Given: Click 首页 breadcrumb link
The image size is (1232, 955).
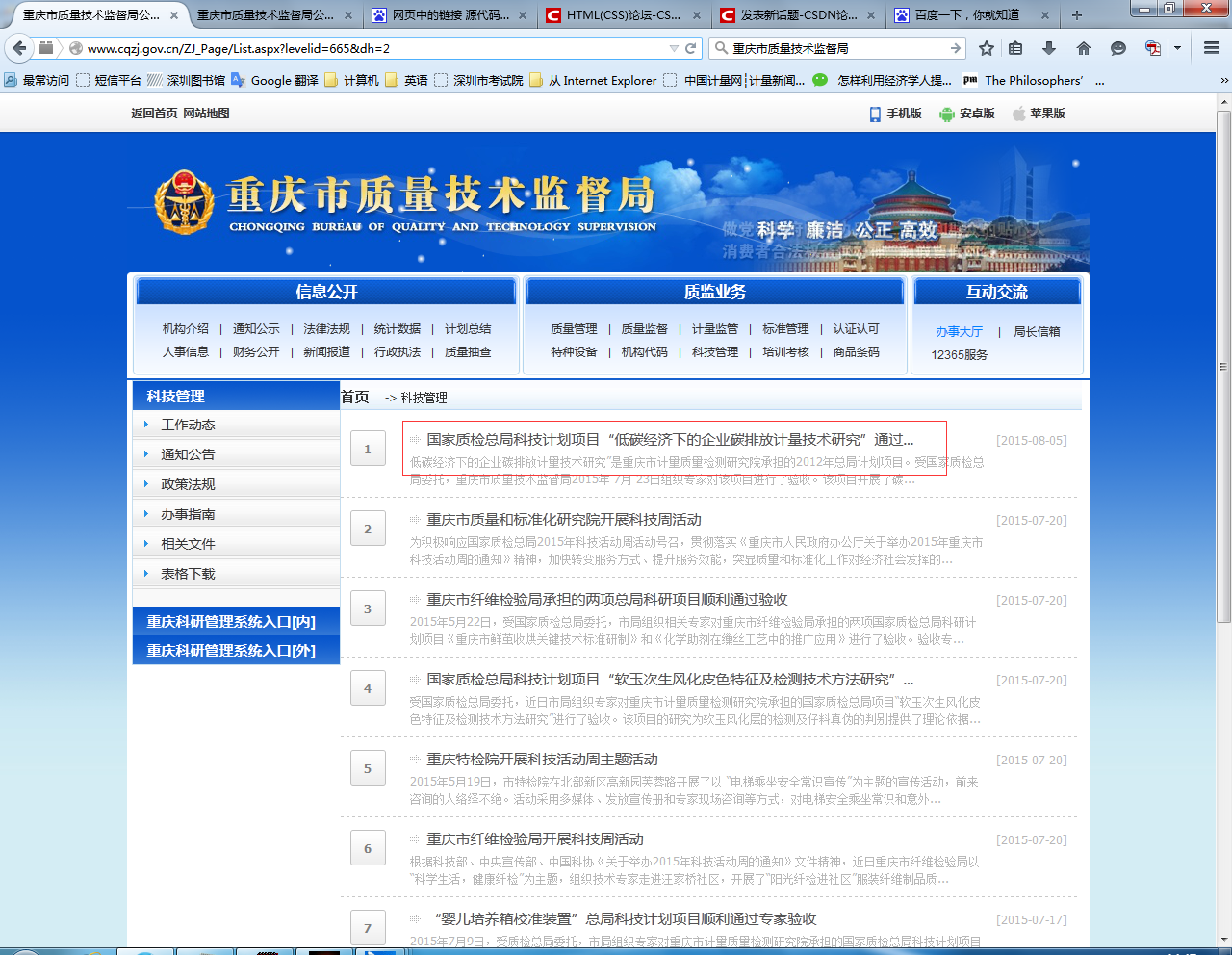Looking at the screenshot, I should click(355, 397).
